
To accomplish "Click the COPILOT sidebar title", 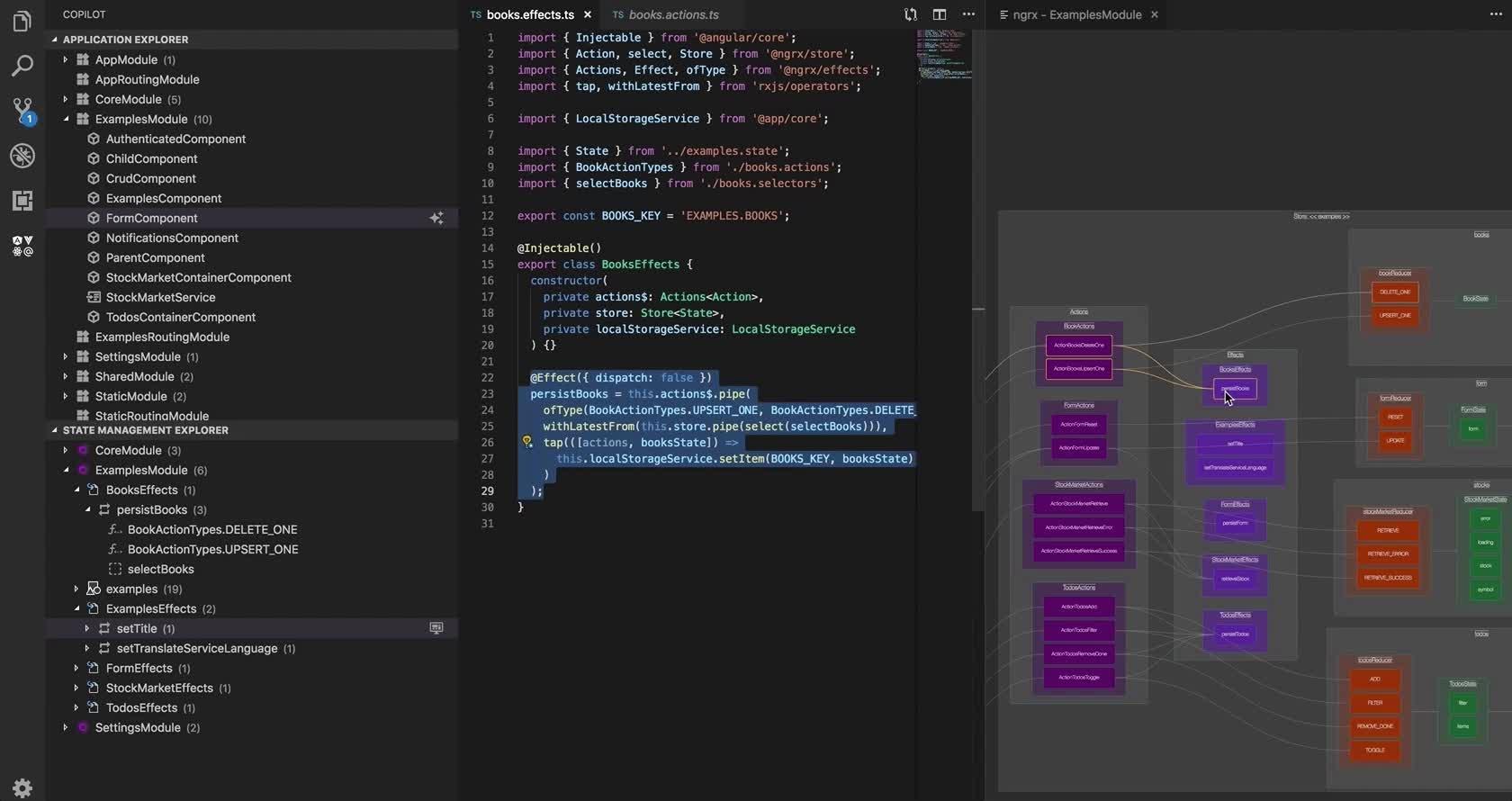I will point(84,14).
